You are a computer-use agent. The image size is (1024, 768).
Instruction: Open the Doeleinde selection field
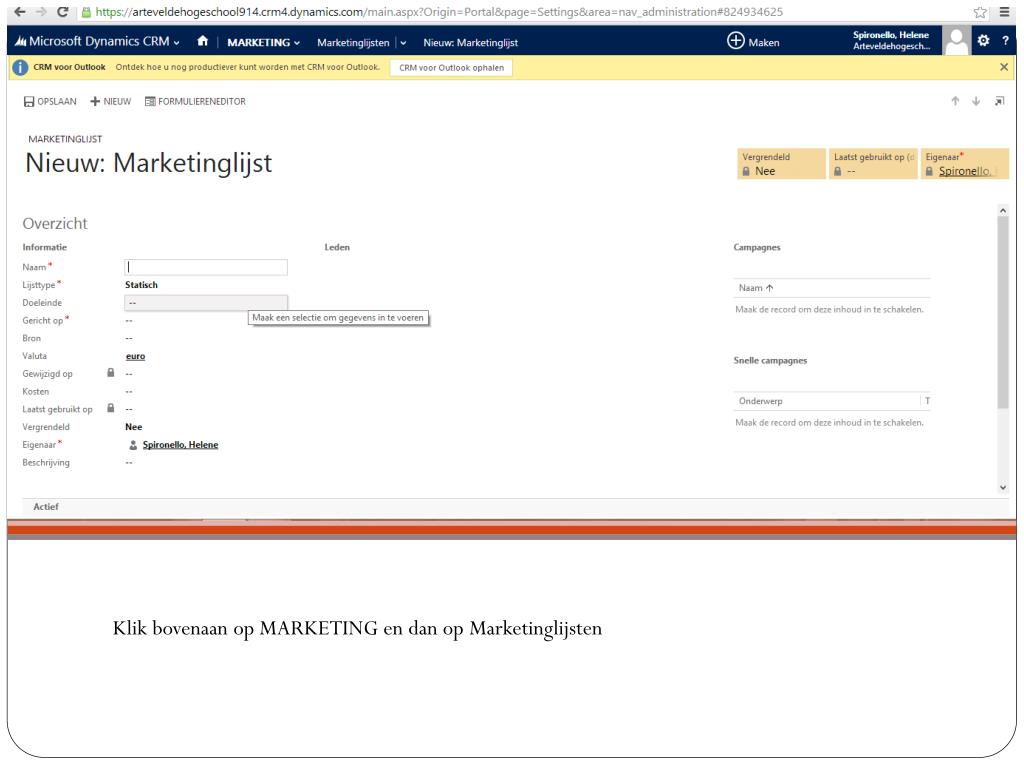coord(205,302)
